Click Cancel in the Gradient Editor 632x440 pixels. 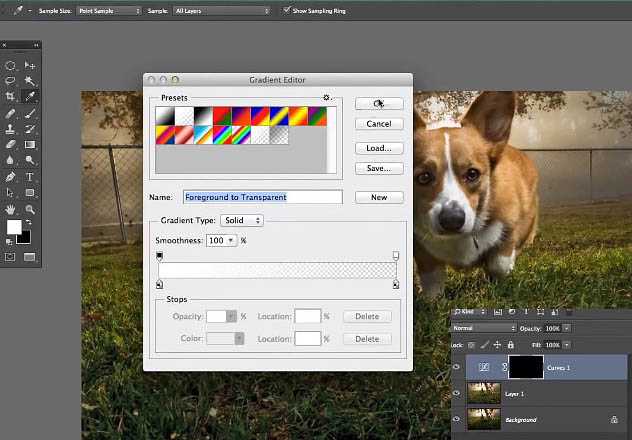coord(379,124)
